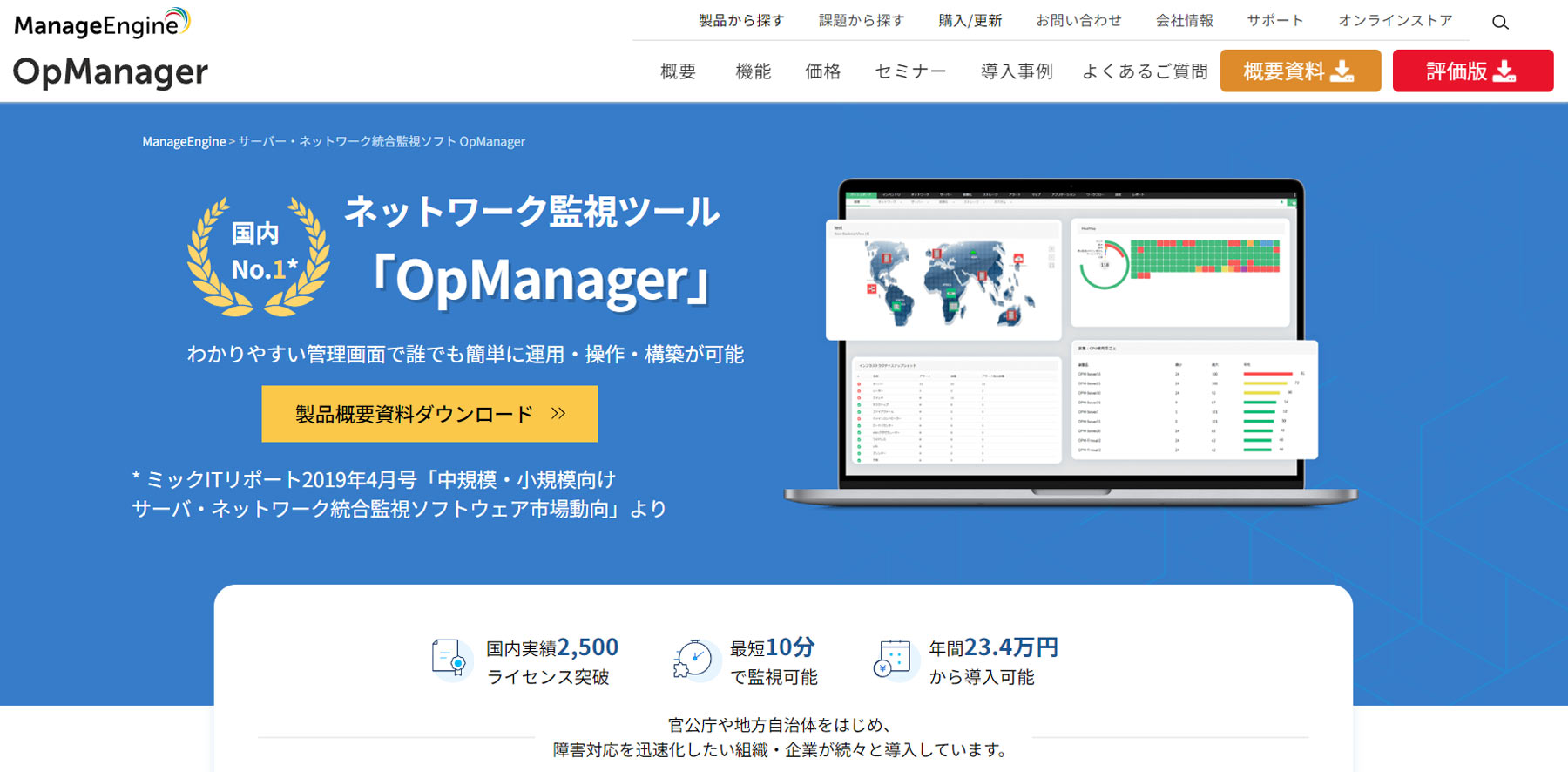Click 官公庁や地方自治体をはじめ text

click(780, 725)
